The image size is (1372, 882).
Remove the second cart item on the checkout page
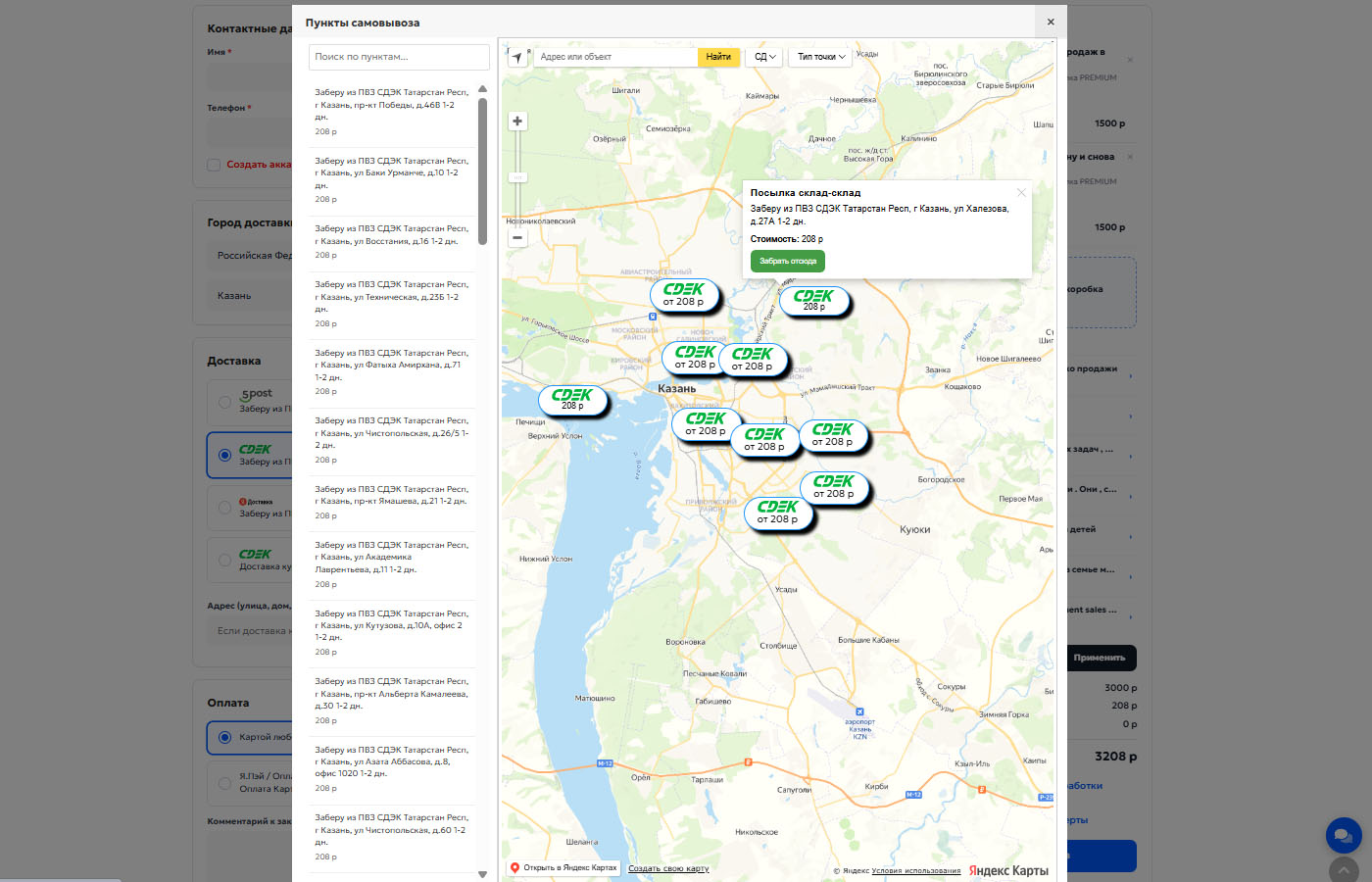click(x=1130, y=157)
